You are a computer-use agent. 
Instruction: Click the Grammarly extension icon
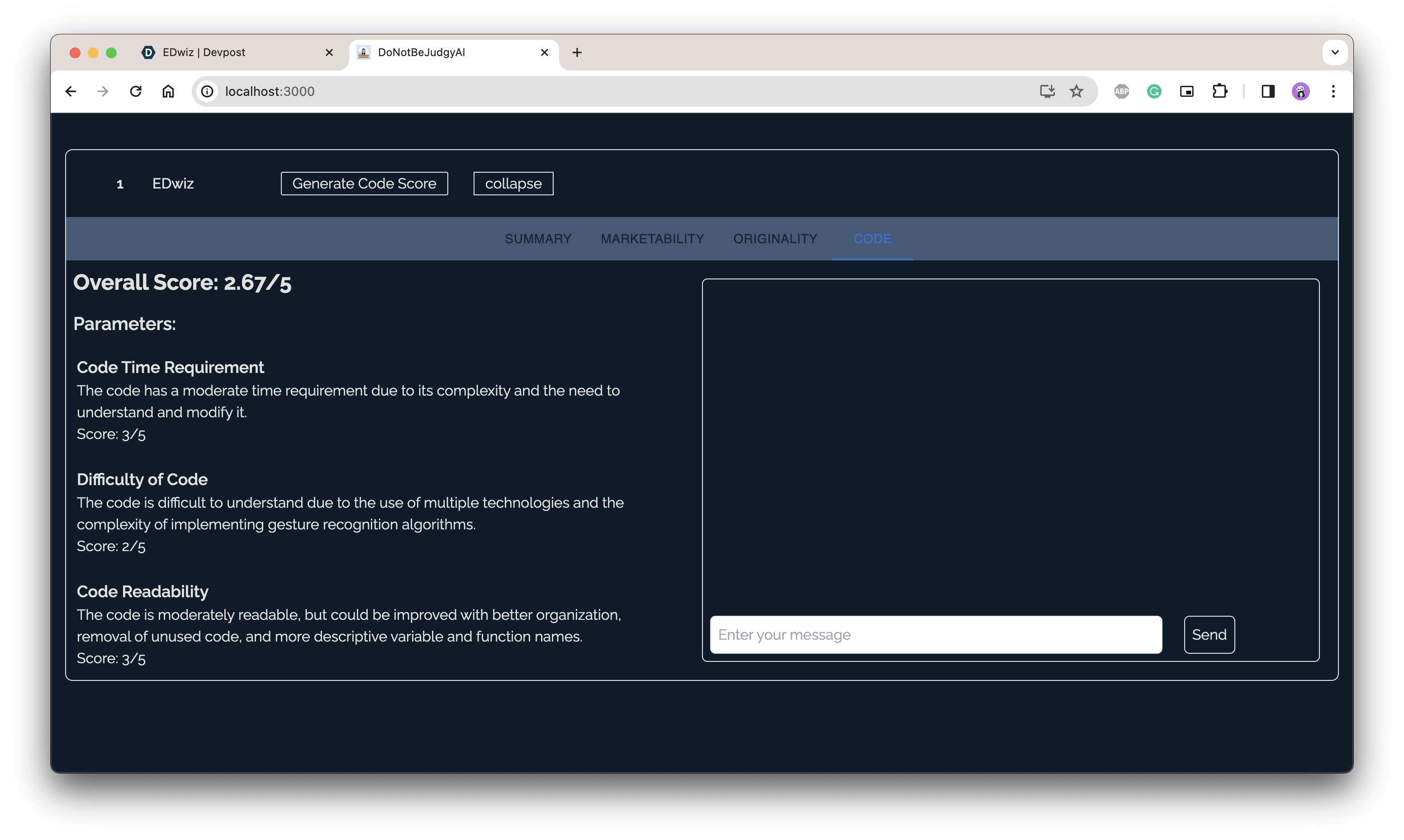click(1154, 91)
